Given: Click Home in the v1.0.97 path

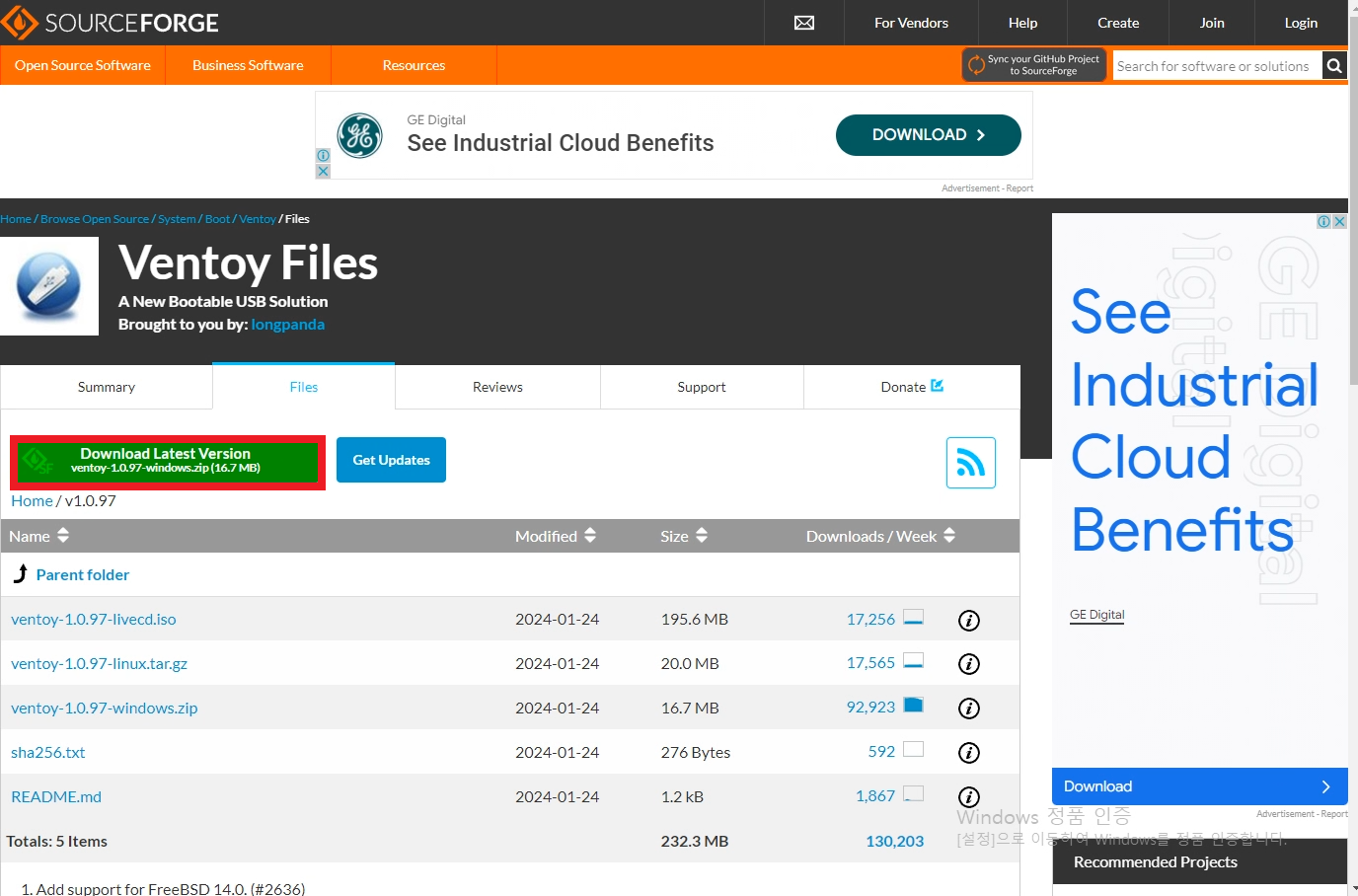Looking at the screenshot, I should click(32, 500).
